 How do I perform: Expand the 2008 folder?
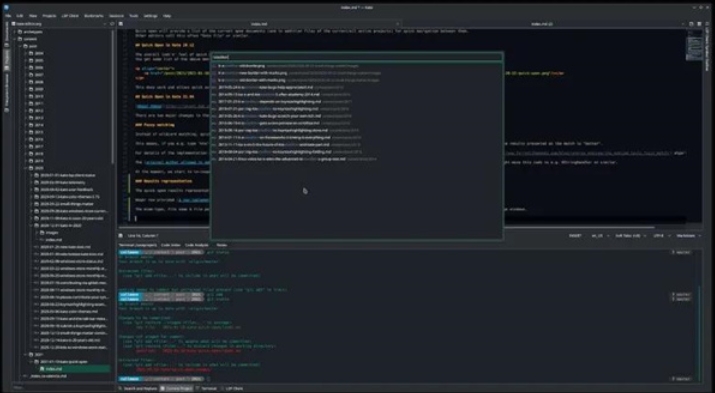(26, 82)
